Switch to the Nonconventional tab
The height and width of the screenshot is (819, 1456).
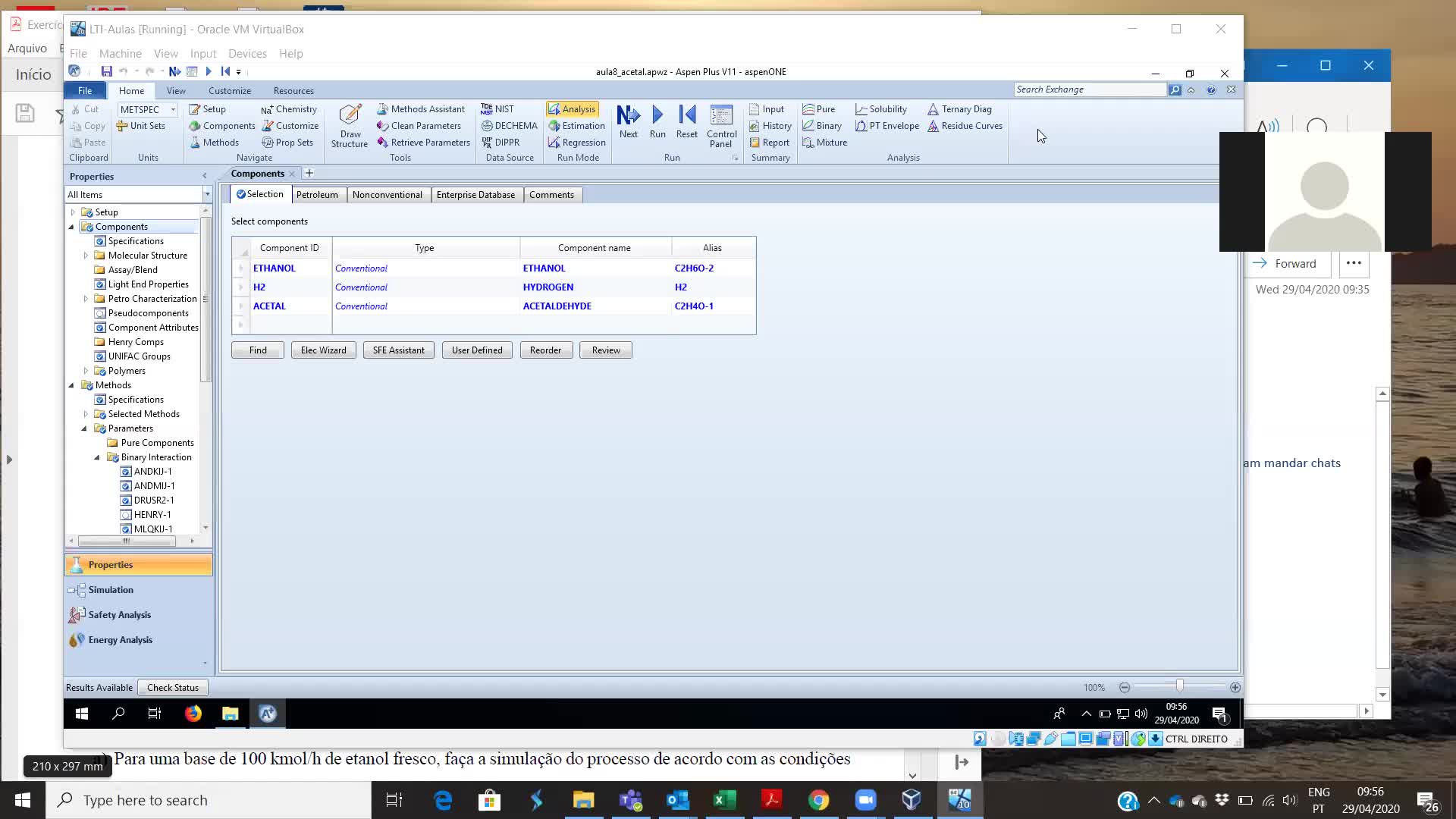388,195
